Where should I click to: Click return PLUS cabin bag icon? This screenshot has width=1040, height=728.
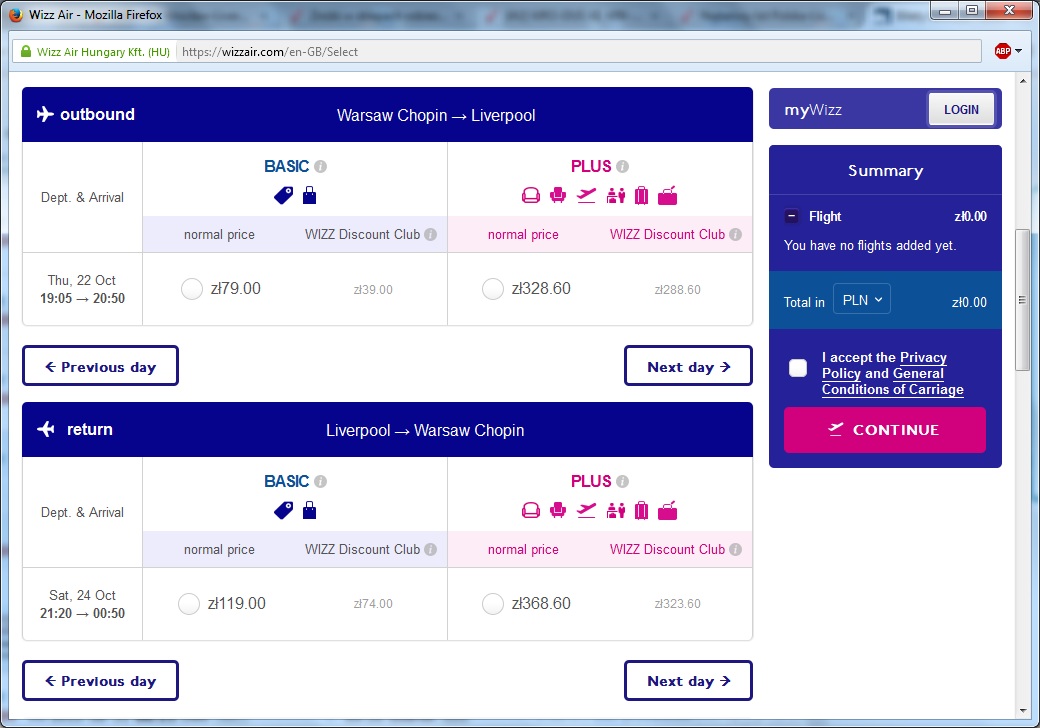click(531, 511)
